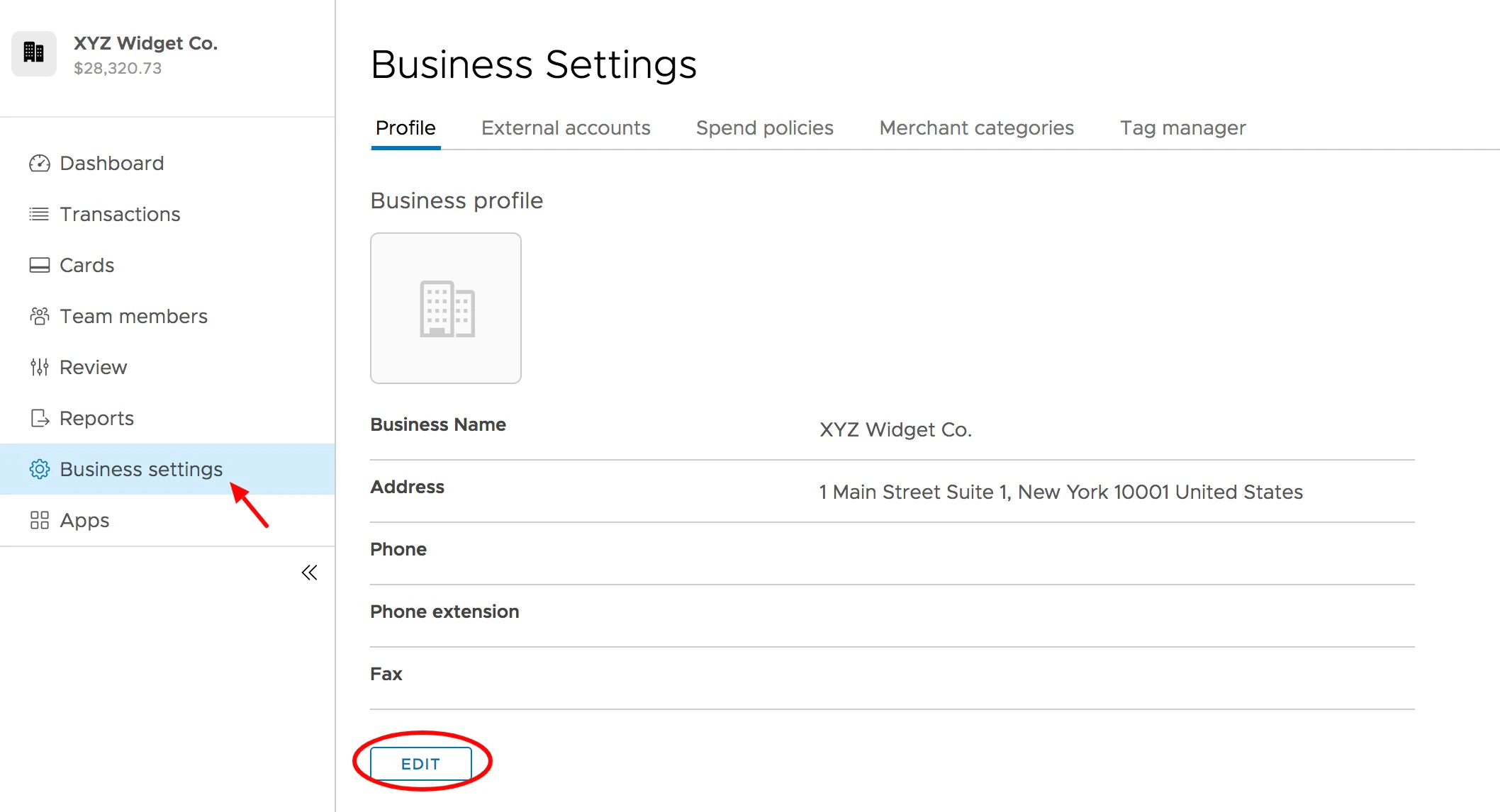Screen dimensions: 1500x812
Task: Click the XYZ Widget Co. account name
Action: (145, 43)
